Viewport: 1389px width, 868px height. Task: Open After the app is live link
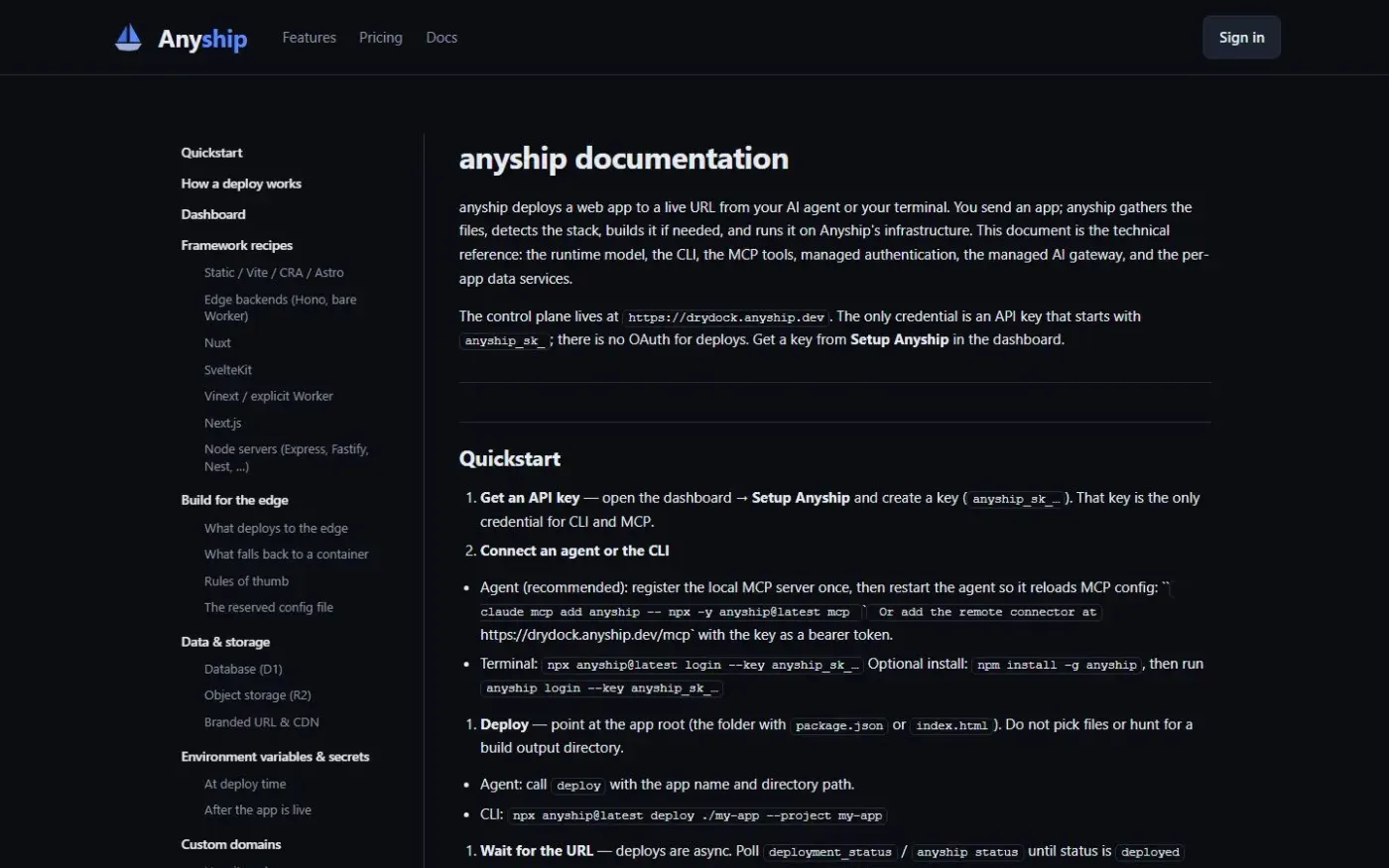point(258,810)
